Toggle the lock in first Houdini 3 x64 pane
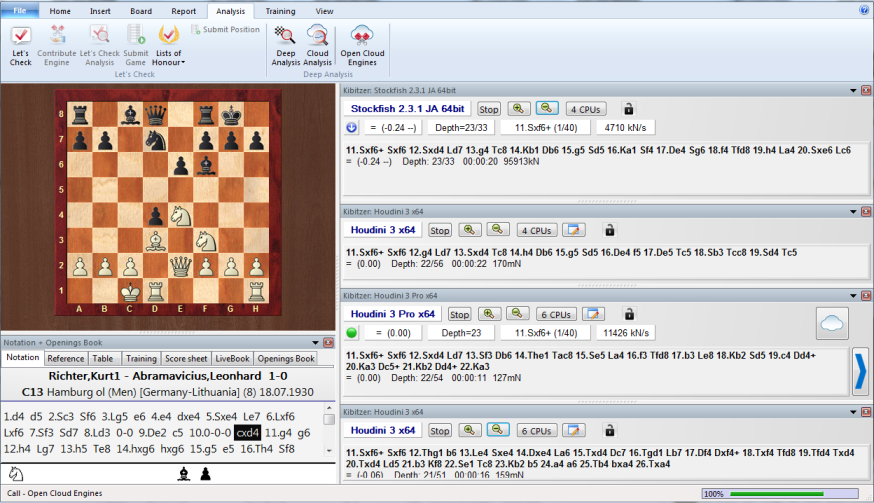This screenshot has height=503, width=874. (x=609, y=230)
